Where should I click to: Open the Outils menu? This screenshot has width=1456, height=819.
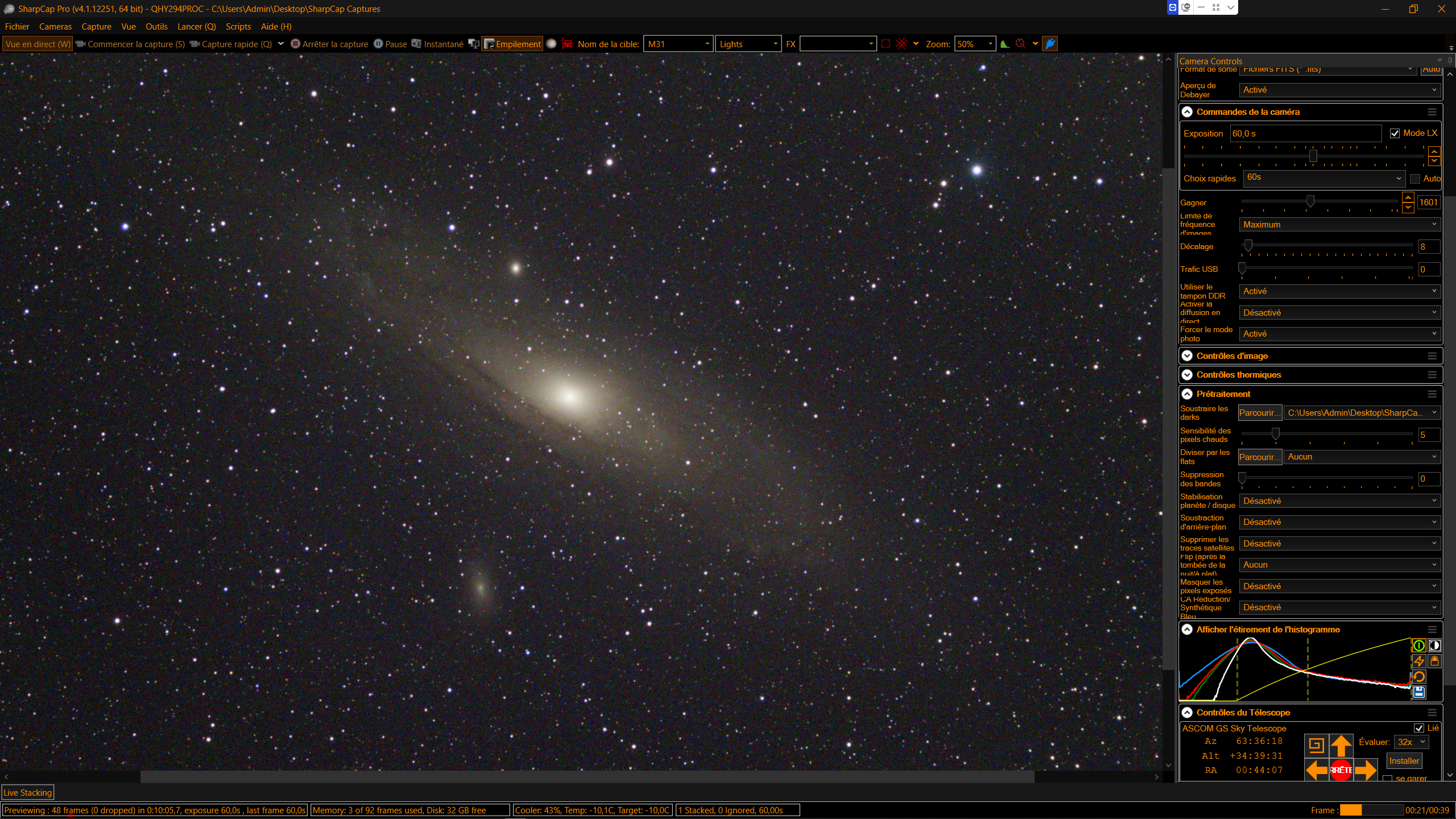coord(156,27)
